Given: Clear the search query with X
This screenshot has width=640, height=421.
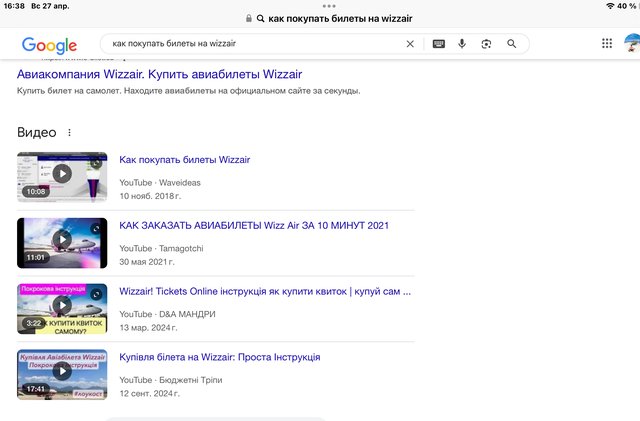Looking at the screenshot, I should coord(410,44).
